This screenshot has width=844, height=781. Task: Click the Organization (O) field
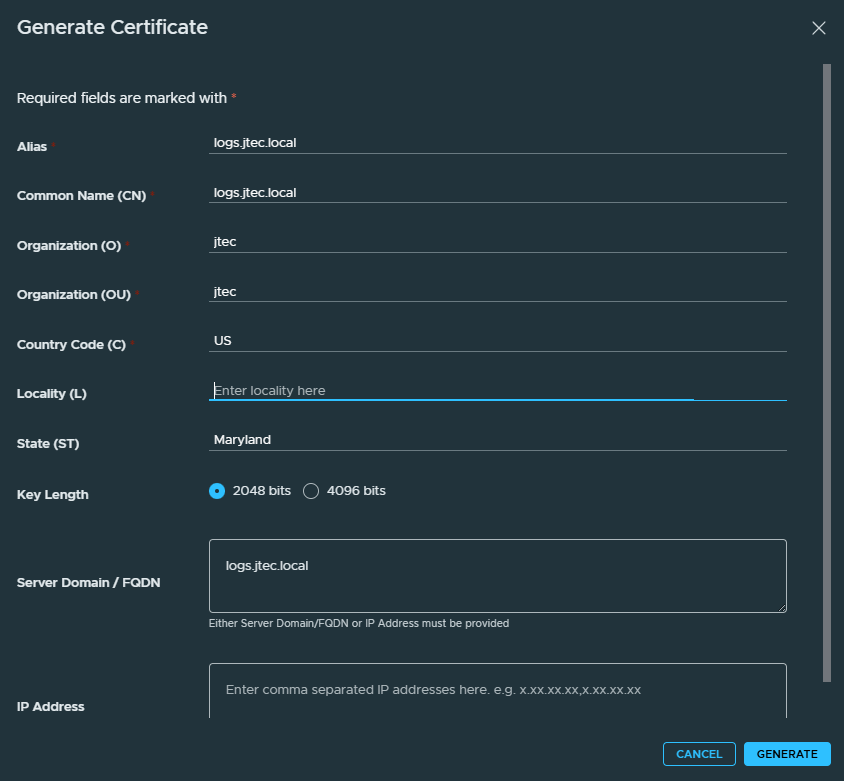click(497, 242)
